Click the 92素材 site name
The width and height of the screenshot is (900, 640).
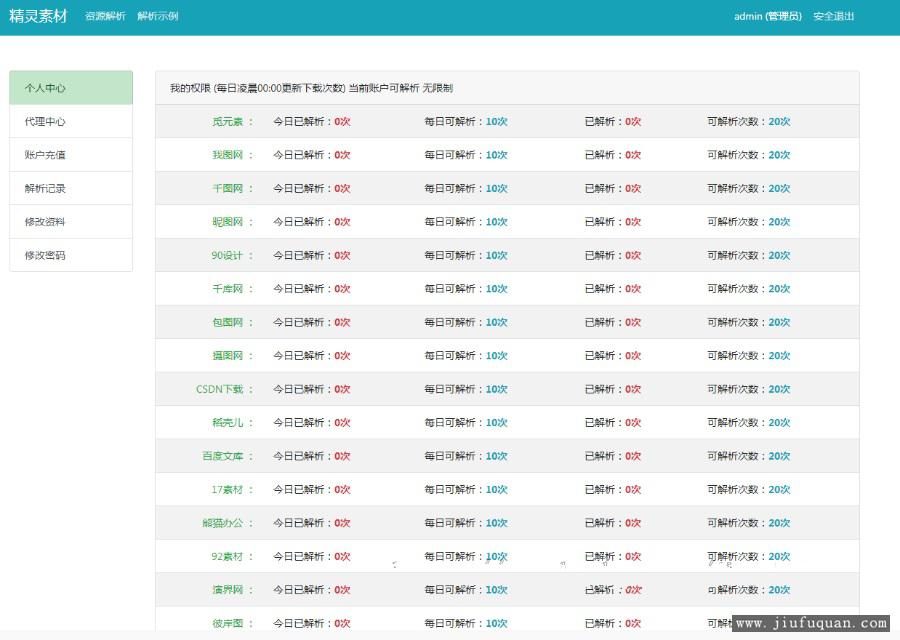227,556
